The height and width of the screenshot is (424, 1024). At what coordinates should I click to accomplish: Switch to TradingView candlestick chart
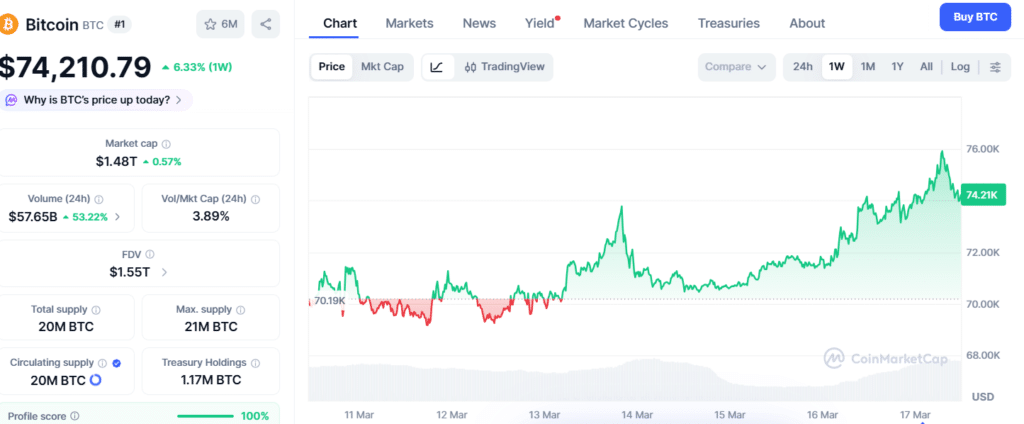pos(504,67)
